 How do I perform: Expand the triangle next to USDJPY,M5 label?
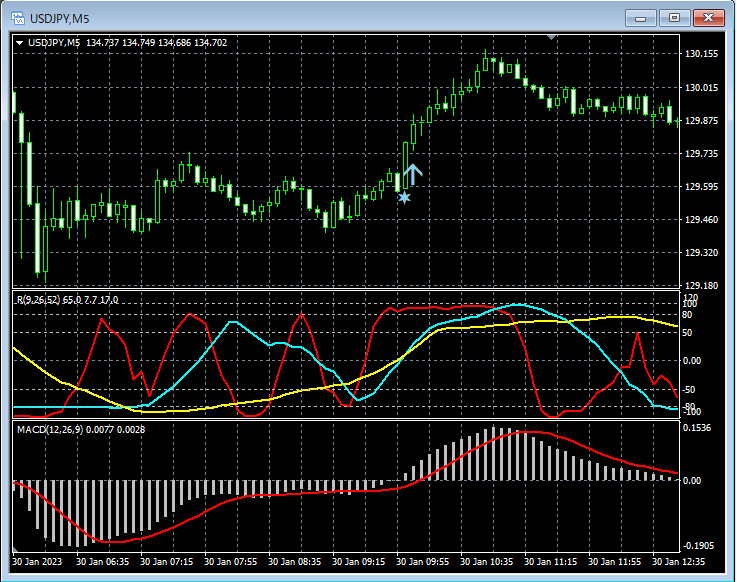[x=19, y=43]
